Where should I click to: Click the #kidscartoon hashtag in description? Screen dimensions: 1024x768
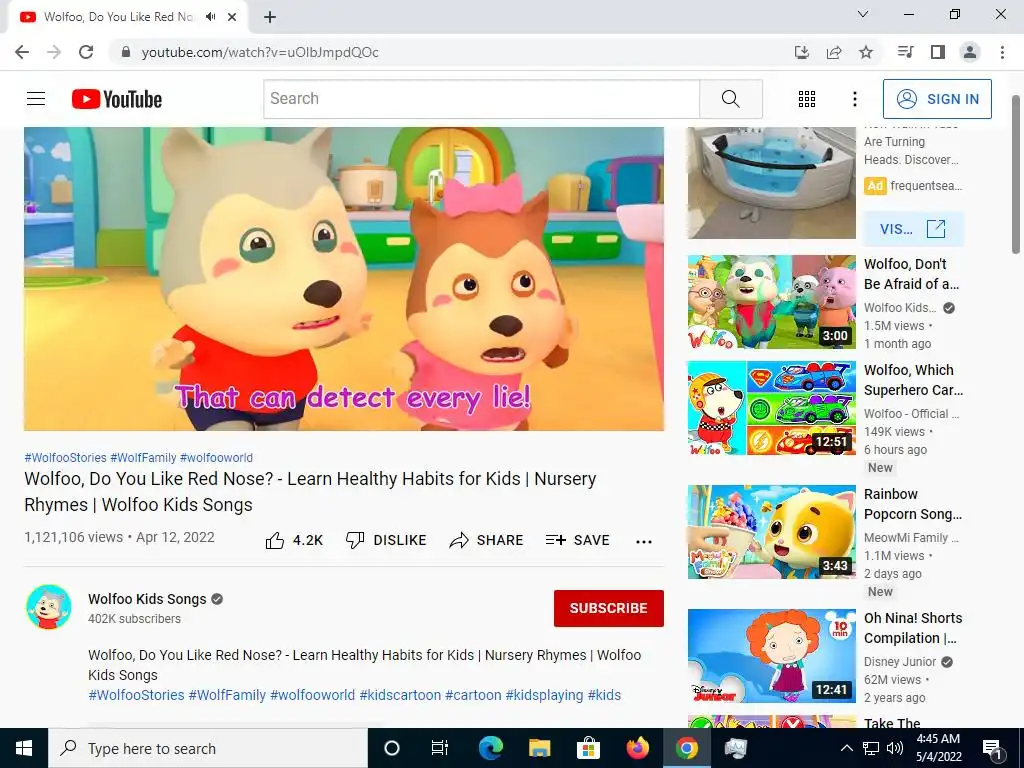tap(400, 695)
